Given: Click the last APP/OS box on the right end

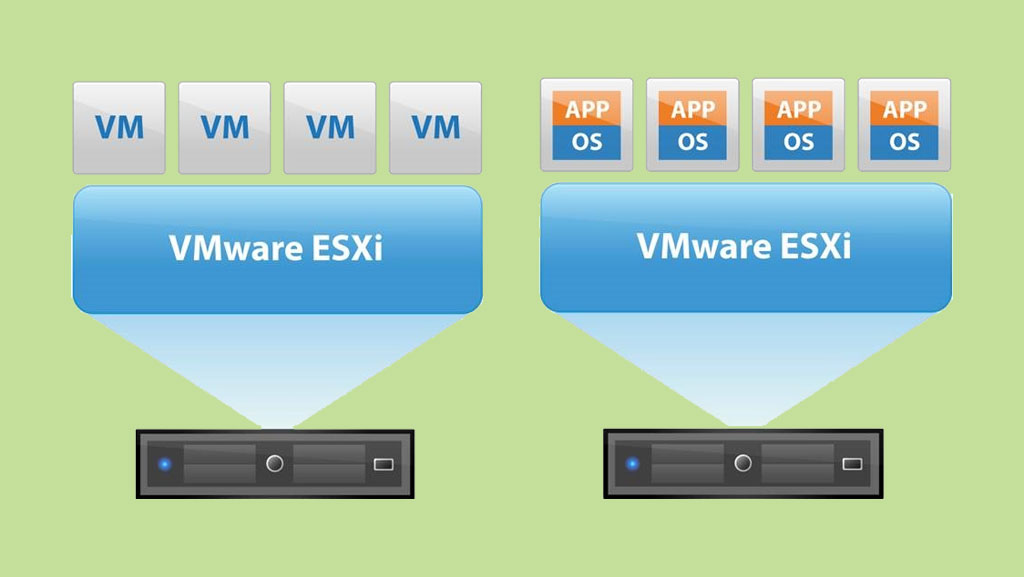Looking at the screenshot, I should (904, 125).
